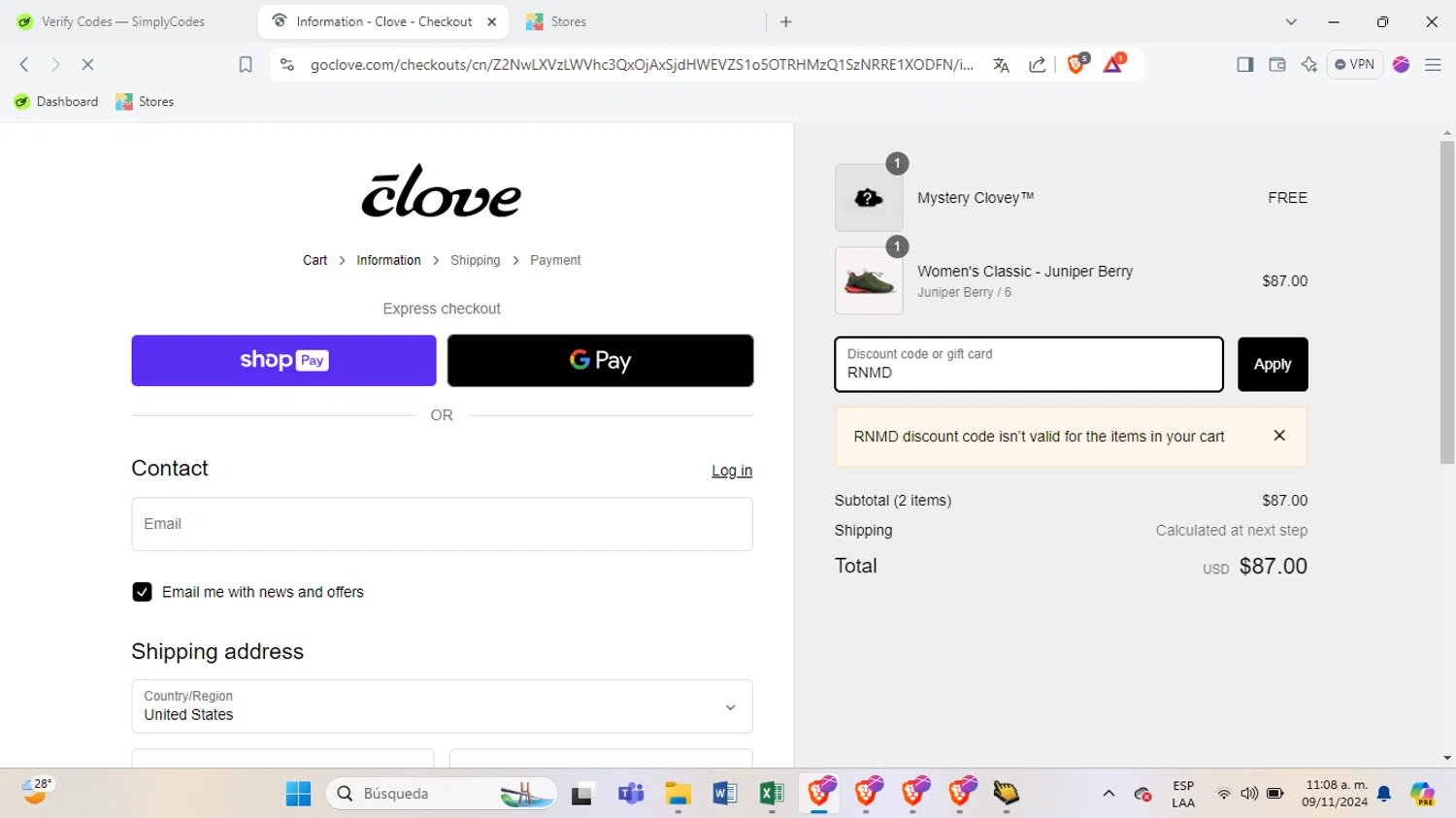Bookmark this page with bookmark icon
The image size is (1456, 818).
[x=246, y=64]
